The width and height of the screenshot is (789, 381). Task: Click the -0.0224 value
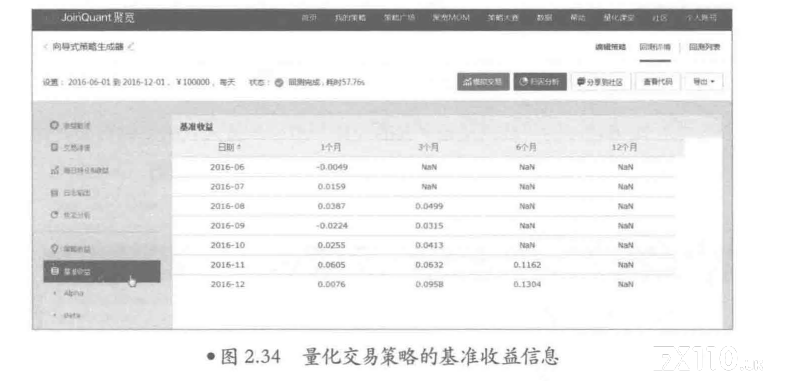click(x=332, y=226)
